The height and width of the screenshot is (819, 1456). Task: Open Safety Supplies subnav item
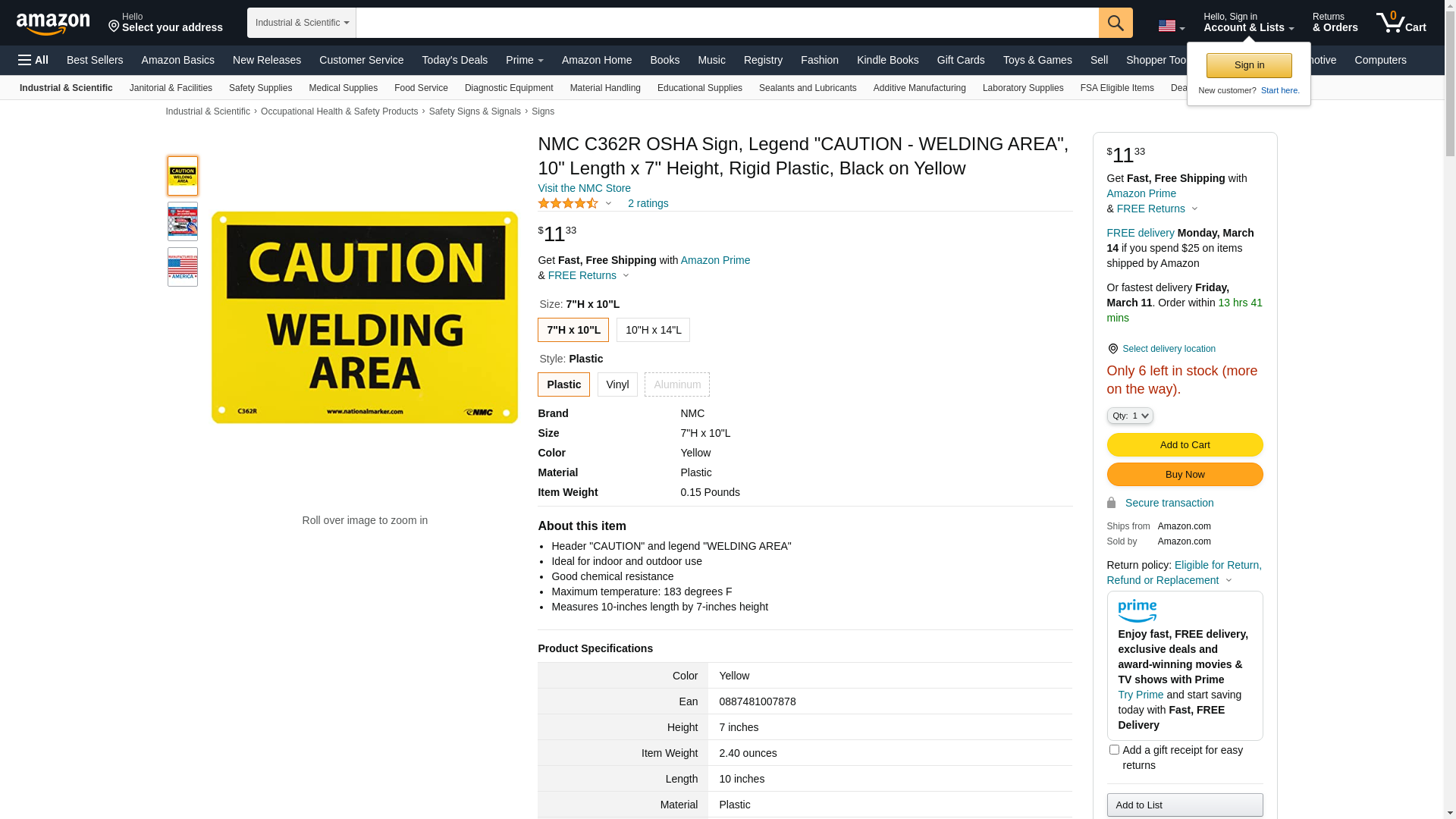260,88
